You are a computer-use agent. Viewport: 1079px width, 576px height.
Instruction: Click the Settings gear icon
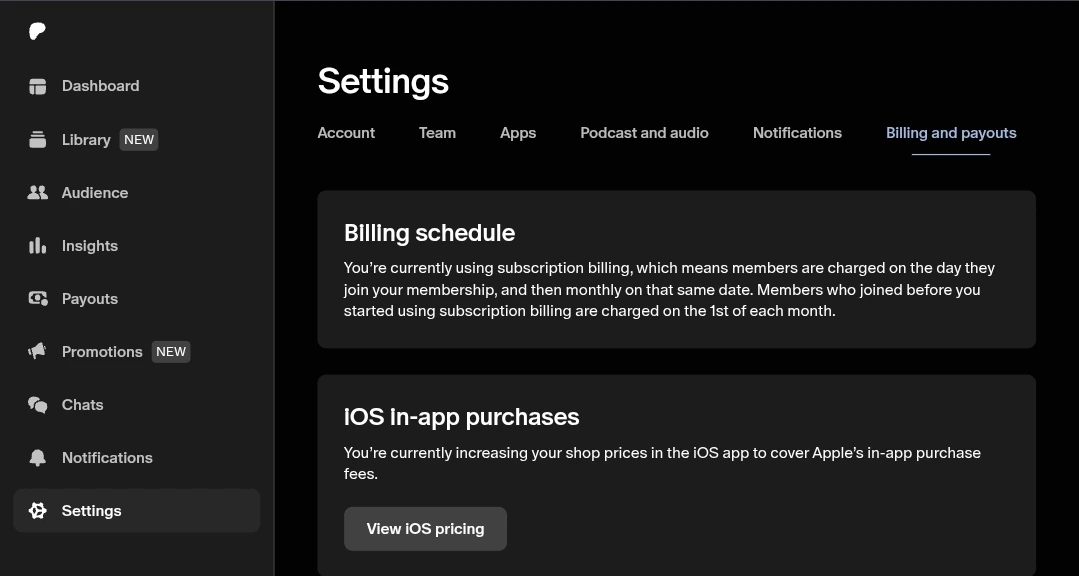[x=37, y=511]
